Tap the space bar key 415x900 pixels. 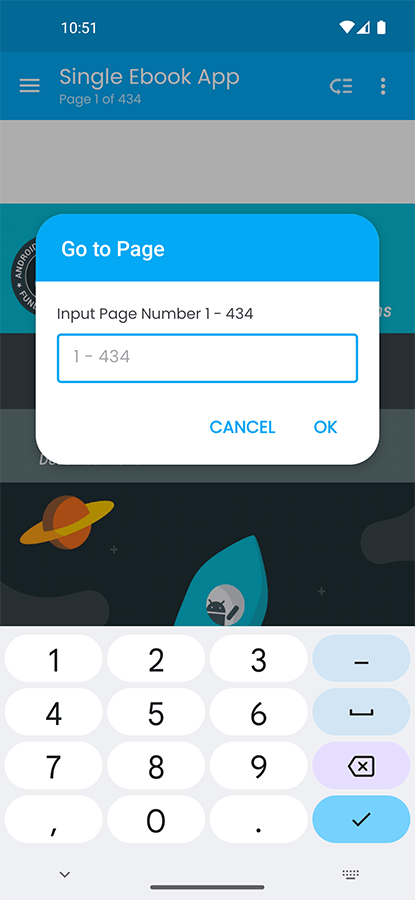click(361, 712)
